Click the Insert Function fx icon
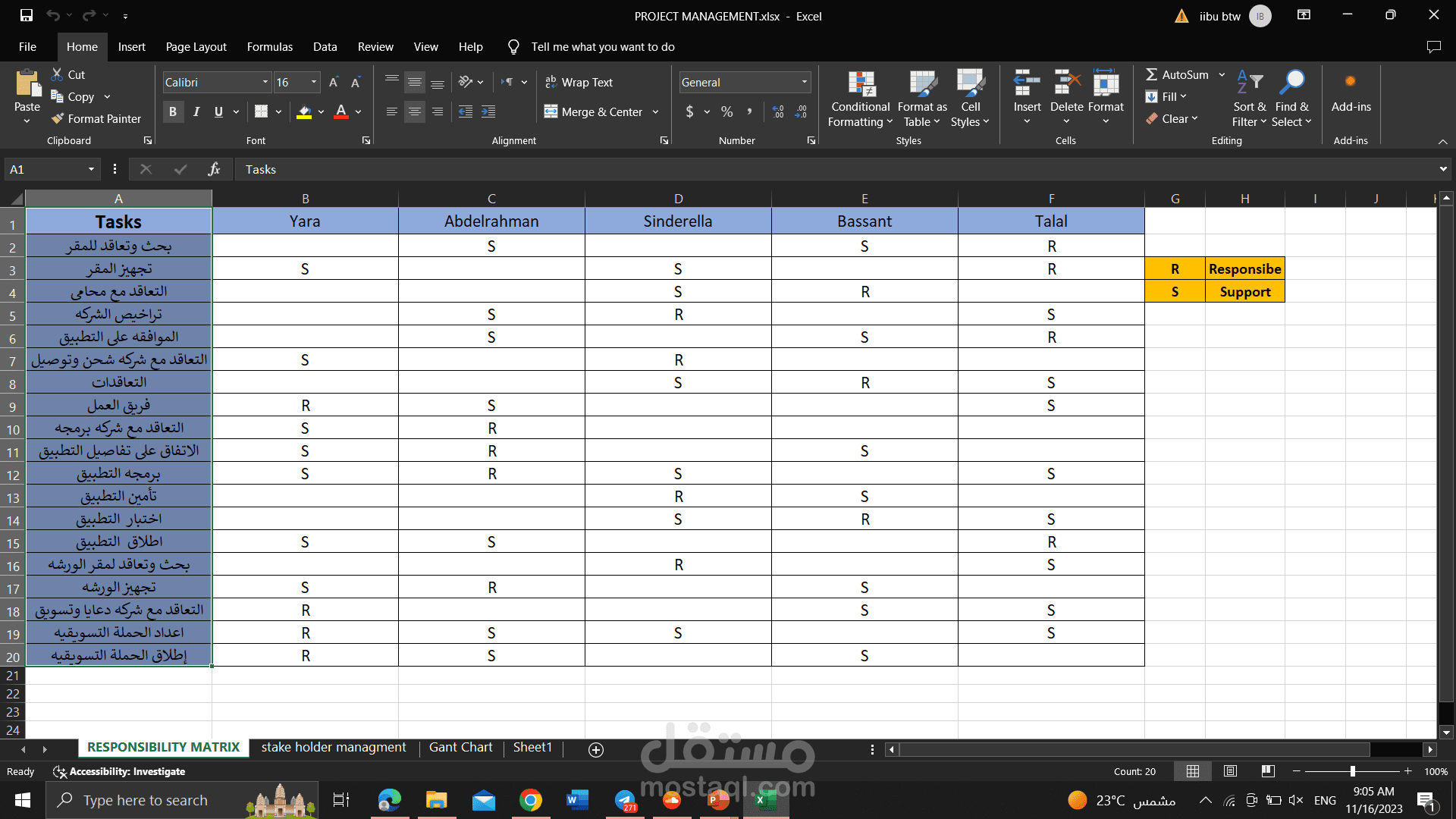Screen dimensions: 1456x819 [x=214, y=170]
